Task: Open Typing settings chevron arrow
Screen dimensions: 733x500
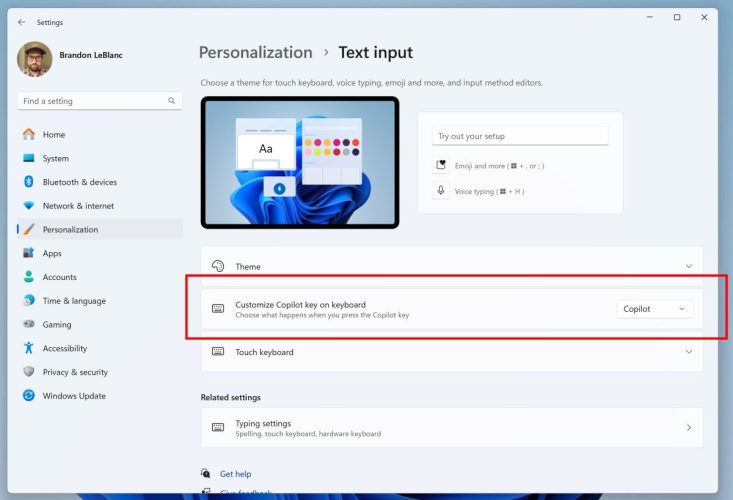Action: pyautogui.click(x=689, y=428)
